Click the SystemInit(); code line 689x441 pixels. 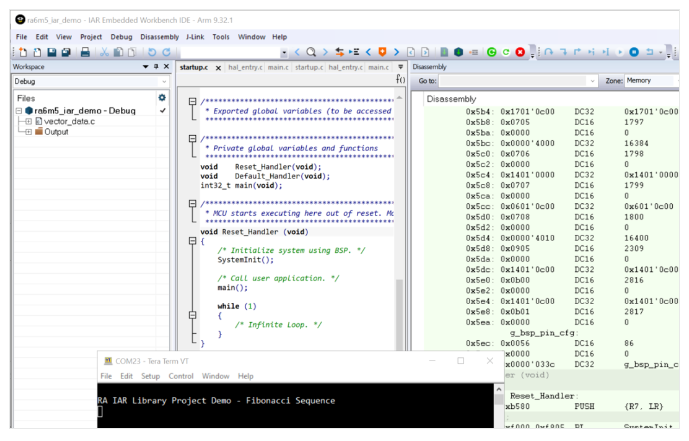(x=245, y=260)
